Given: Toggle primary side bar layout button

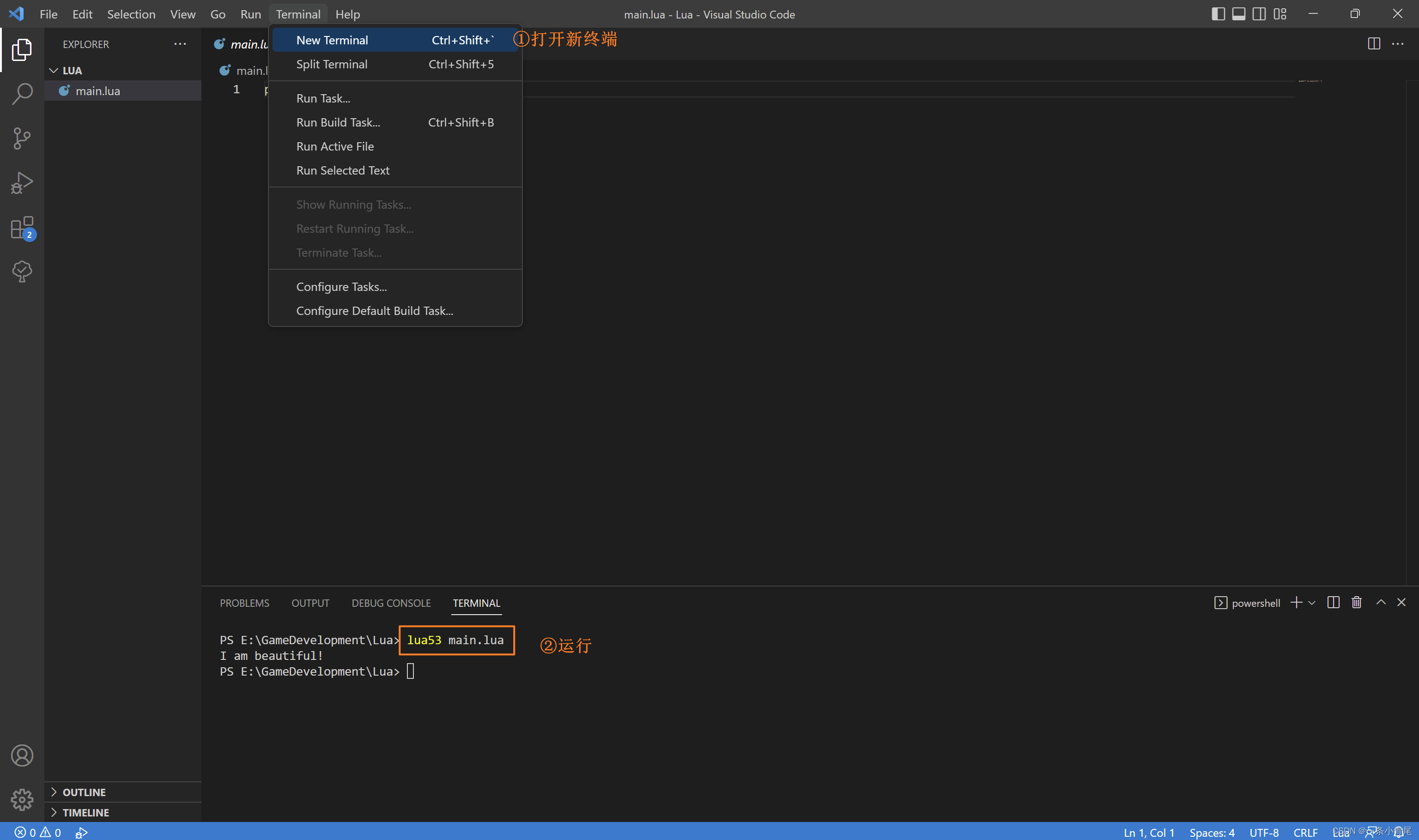Looking at the screenshot, I should [1218, 14].
